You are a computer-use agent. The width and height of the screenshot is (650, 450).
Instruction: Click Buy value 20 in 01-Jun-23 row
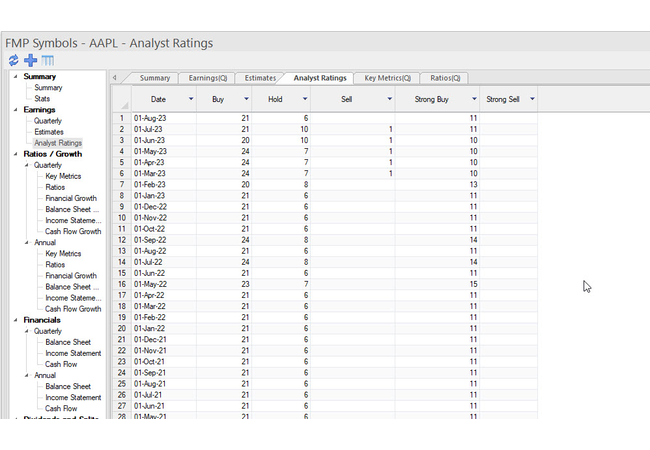(x=223, y=140)
